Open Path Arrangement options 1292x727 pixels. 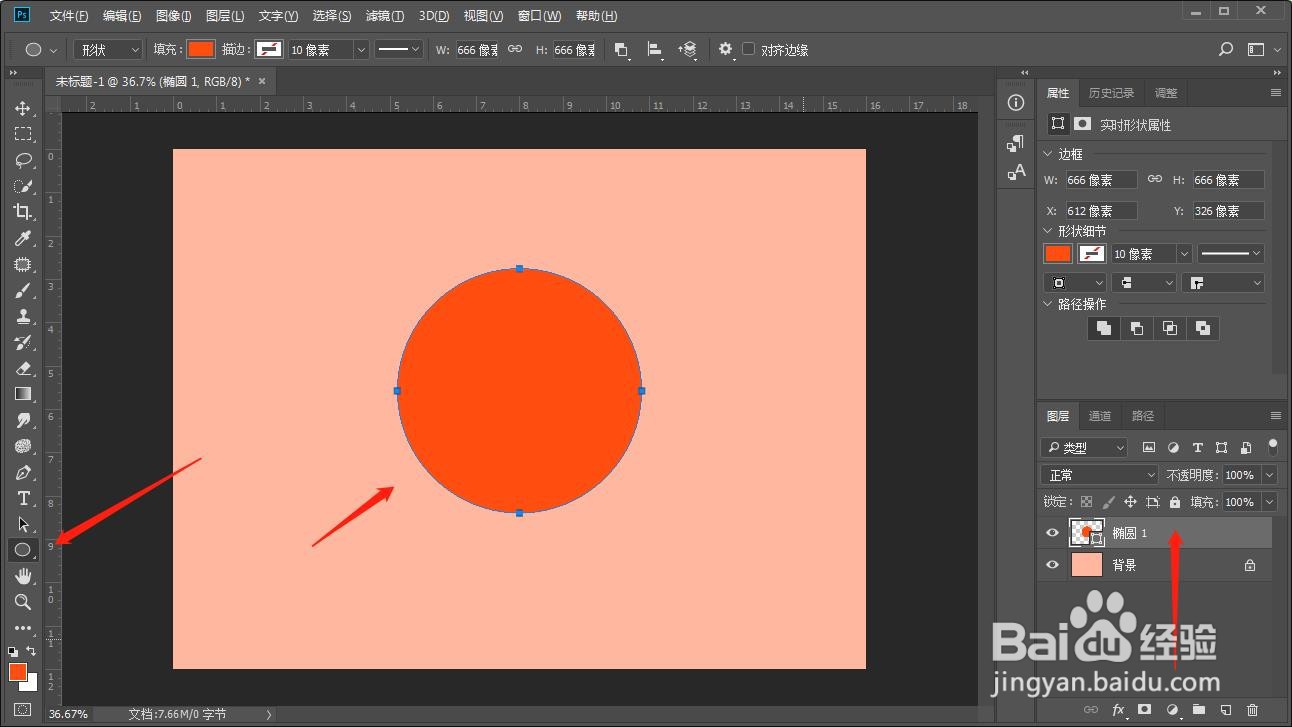[688, 49]
